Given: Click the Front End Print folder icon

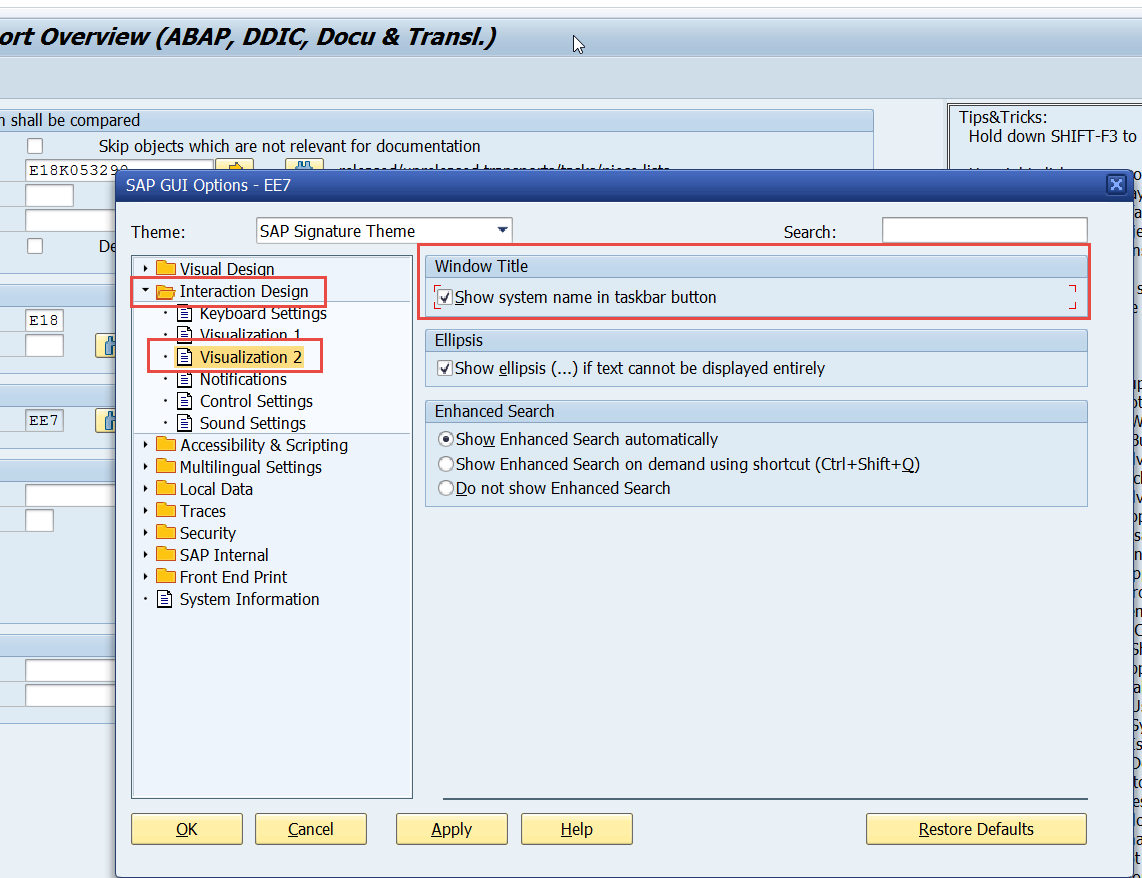Looking at the screenshot, I should (x=166, y=577).
